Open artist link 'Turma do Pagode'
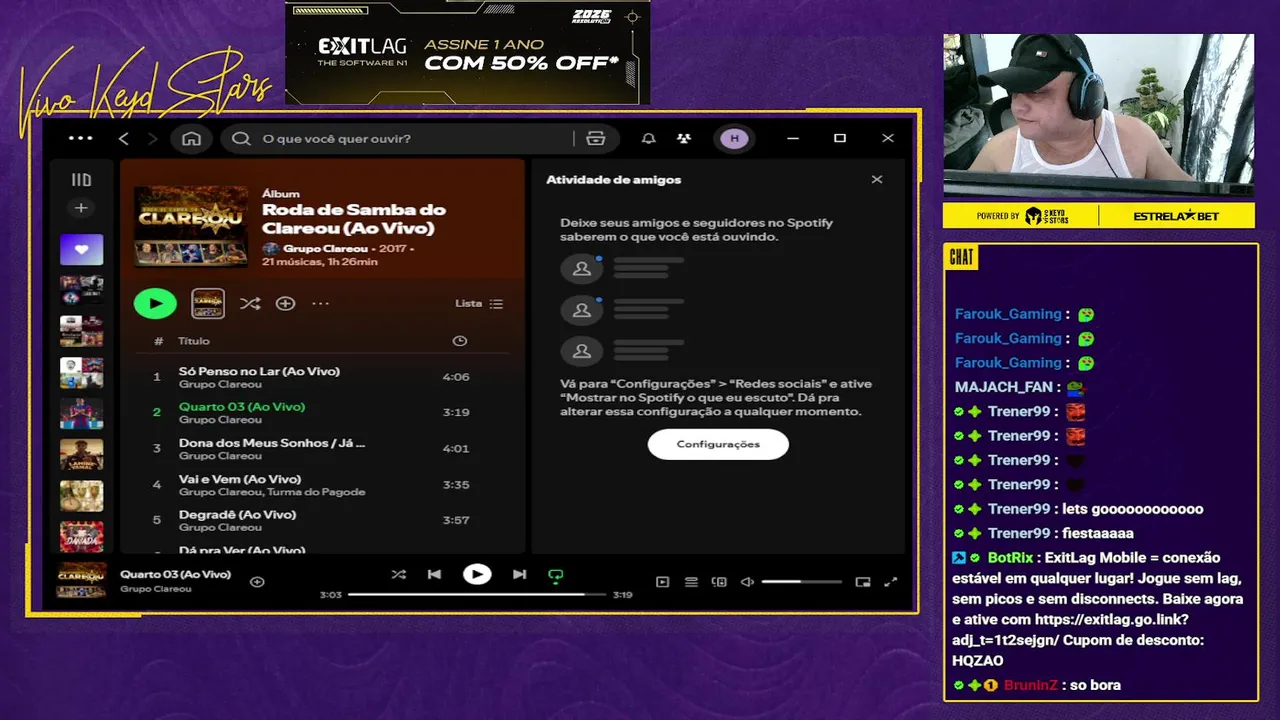 click(x=316, y=492)
